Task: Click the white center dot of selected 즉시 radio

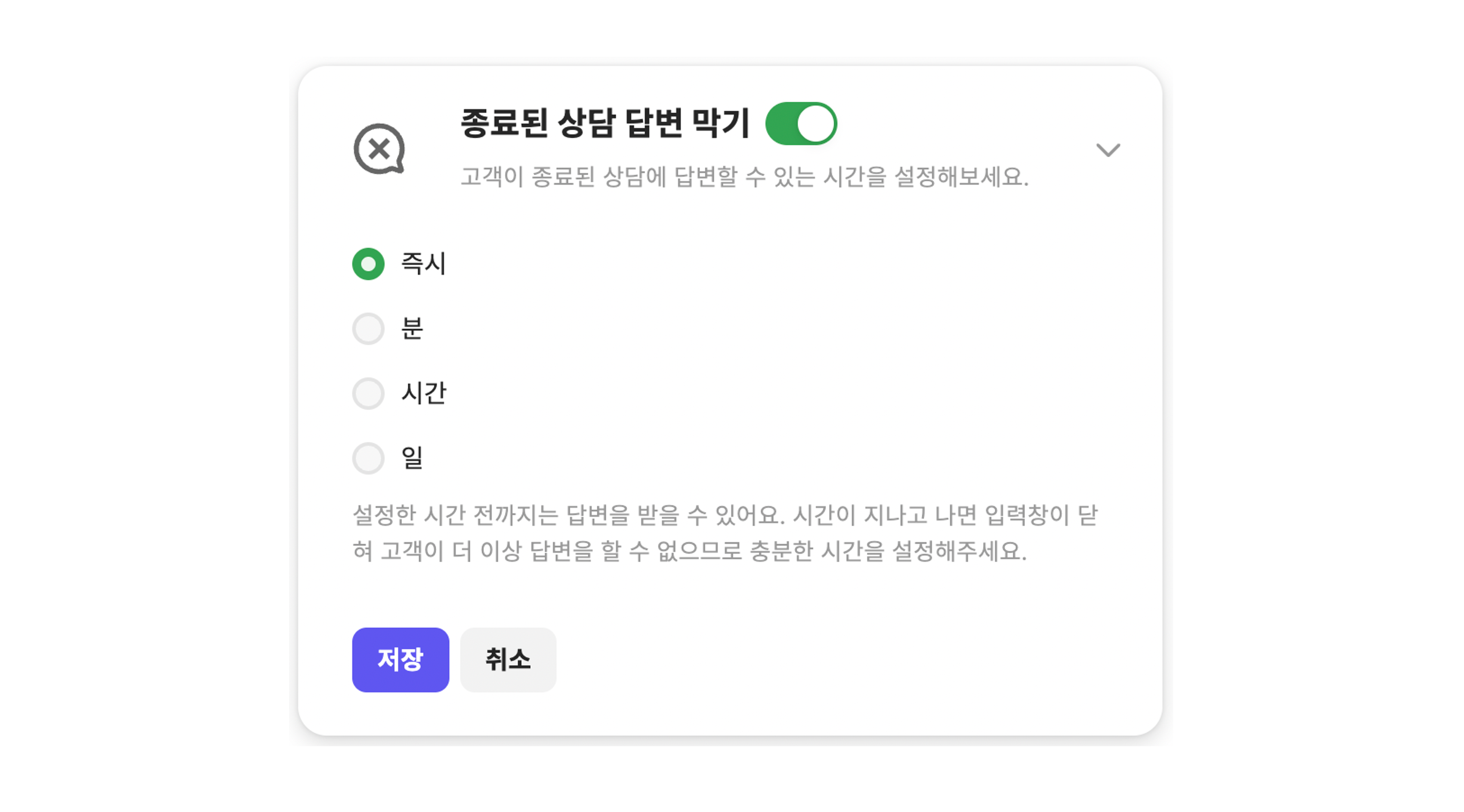Action: coord(368,264)
